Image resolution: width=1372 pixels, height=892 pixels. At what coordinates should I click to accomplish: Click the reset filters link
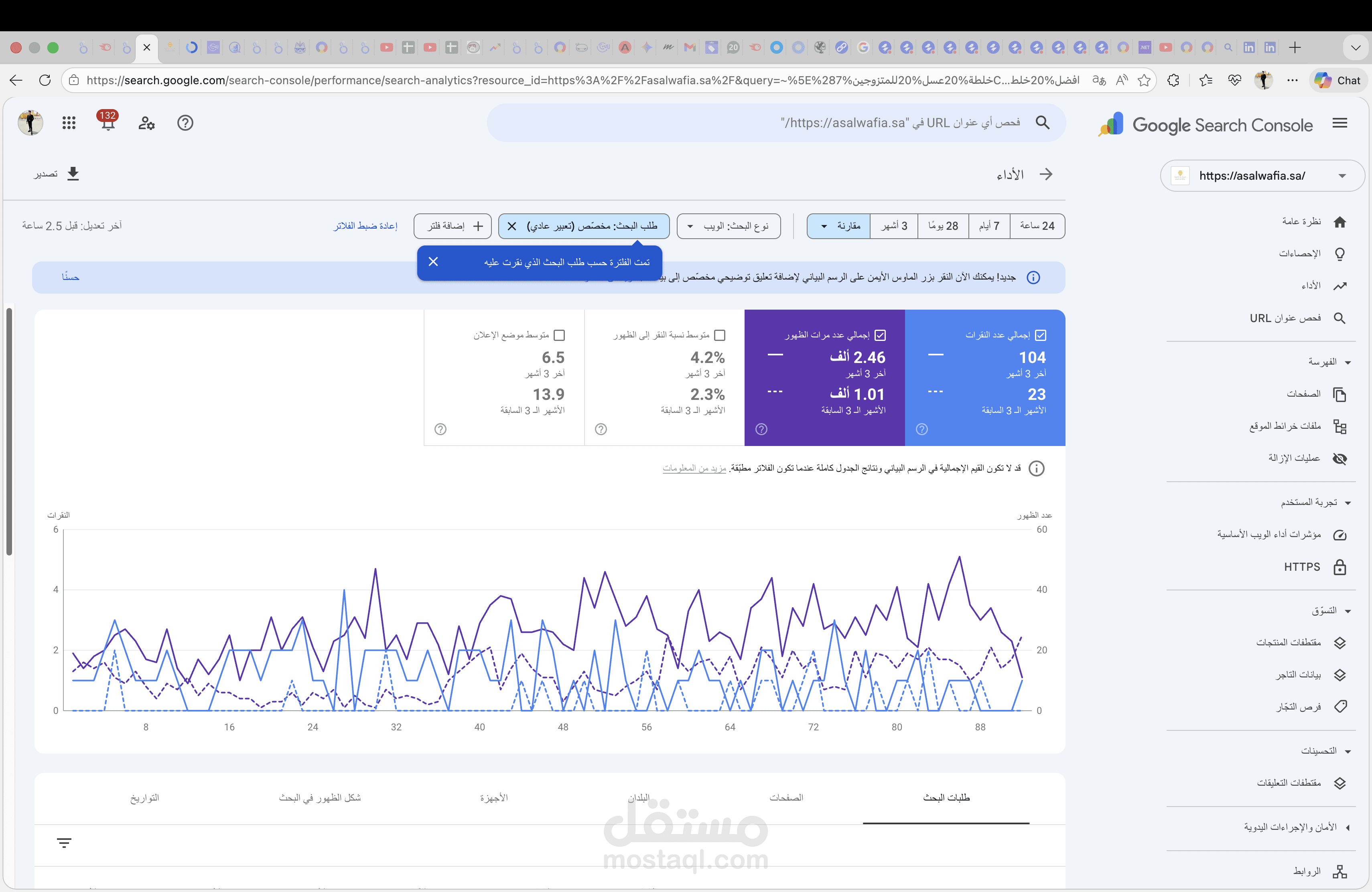[365, 226]
